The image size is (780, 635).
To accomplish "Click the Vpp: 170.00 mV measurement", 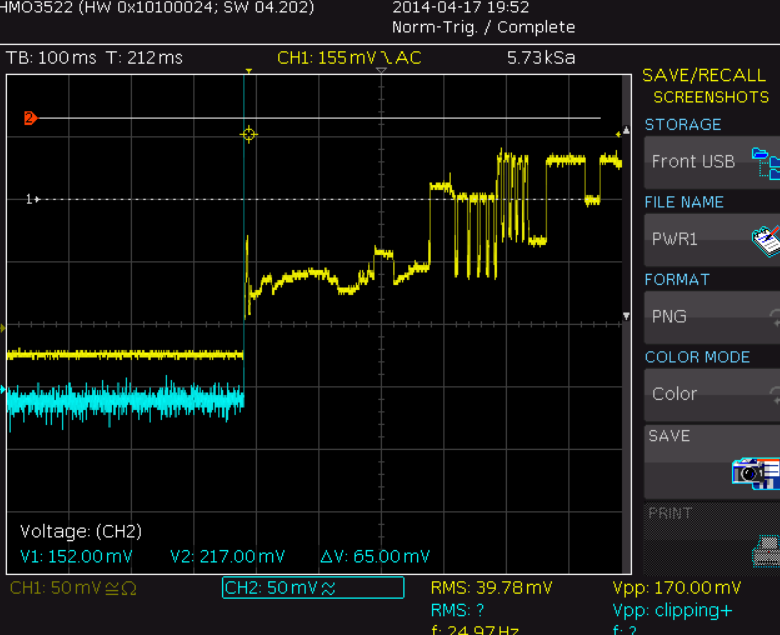I will click(x=677, y=588).
